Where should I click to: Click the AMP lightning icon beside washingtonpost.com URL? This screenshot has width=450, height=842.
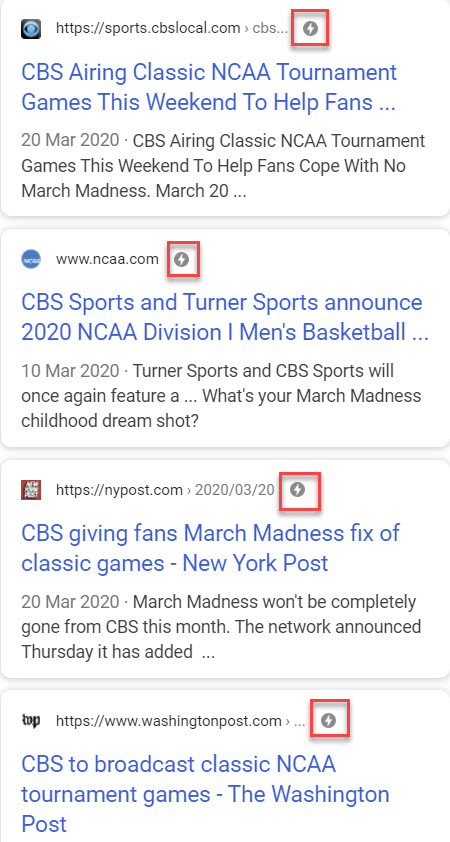(x=328, y=720)
